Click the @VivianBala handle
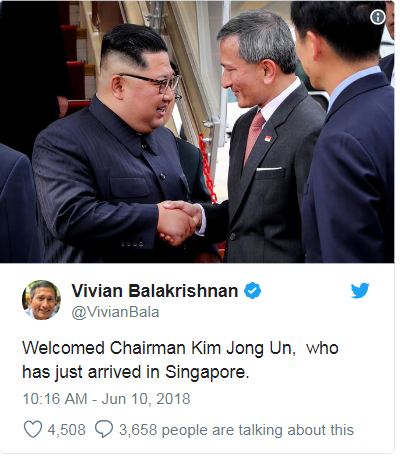This screenshot has width=400, height=462. coord(115,312)
